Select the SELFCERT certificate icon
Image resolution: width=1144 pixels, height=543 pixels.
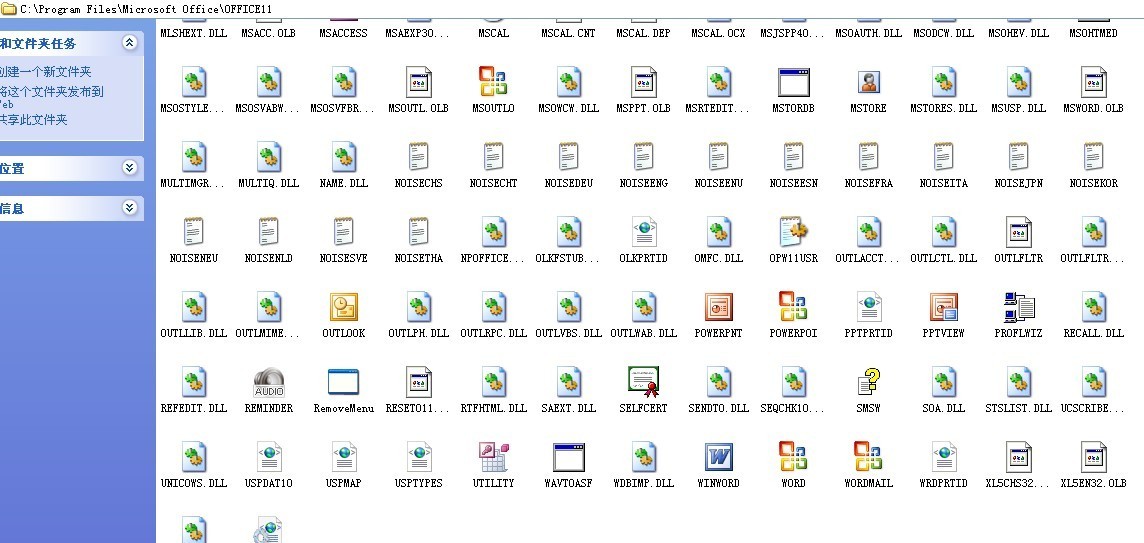pos(643,382)
